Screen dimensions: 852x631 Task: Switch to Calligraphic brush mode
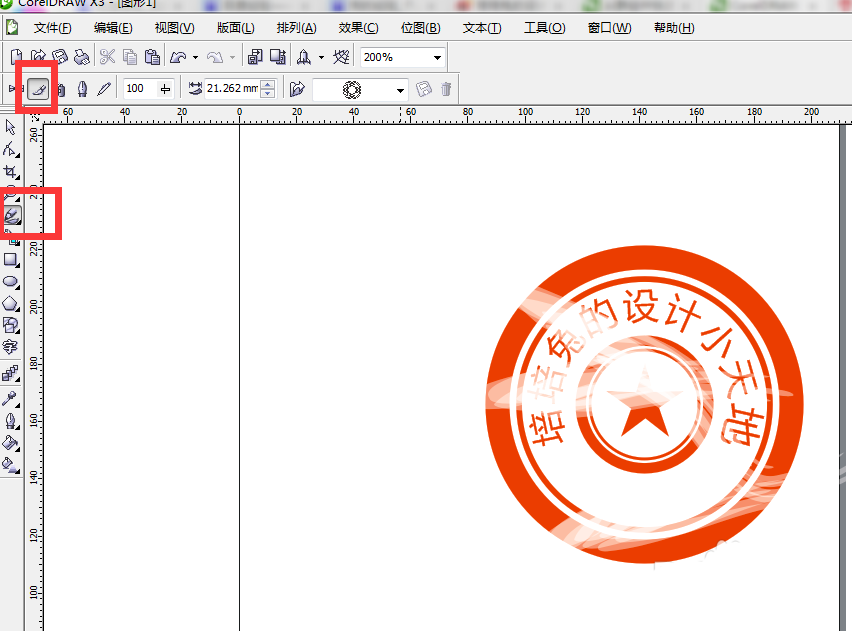[x=84, y=88]
